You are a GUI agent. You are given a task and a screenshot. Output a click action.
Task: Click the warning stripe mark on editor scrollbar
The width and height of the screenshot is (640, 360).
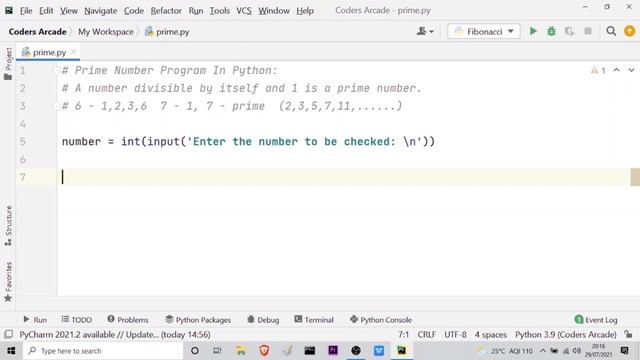point(635,177)
